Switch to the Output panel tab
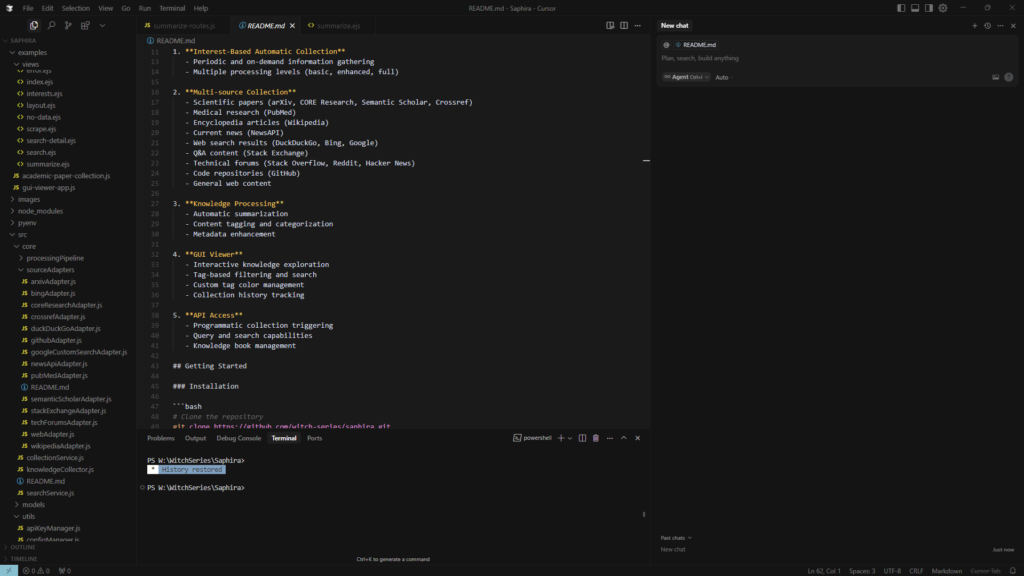1024x576 pixels. (x=195, y=438)
